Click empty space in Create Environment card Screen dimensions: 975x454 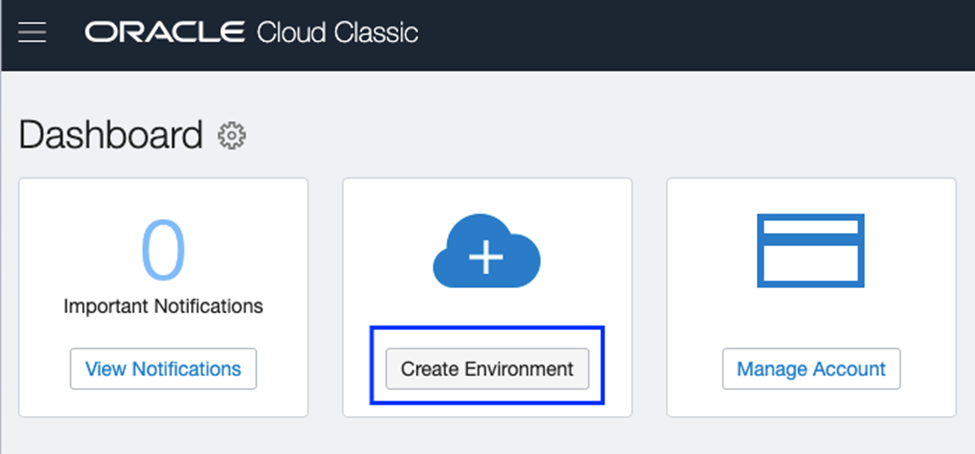386,249
